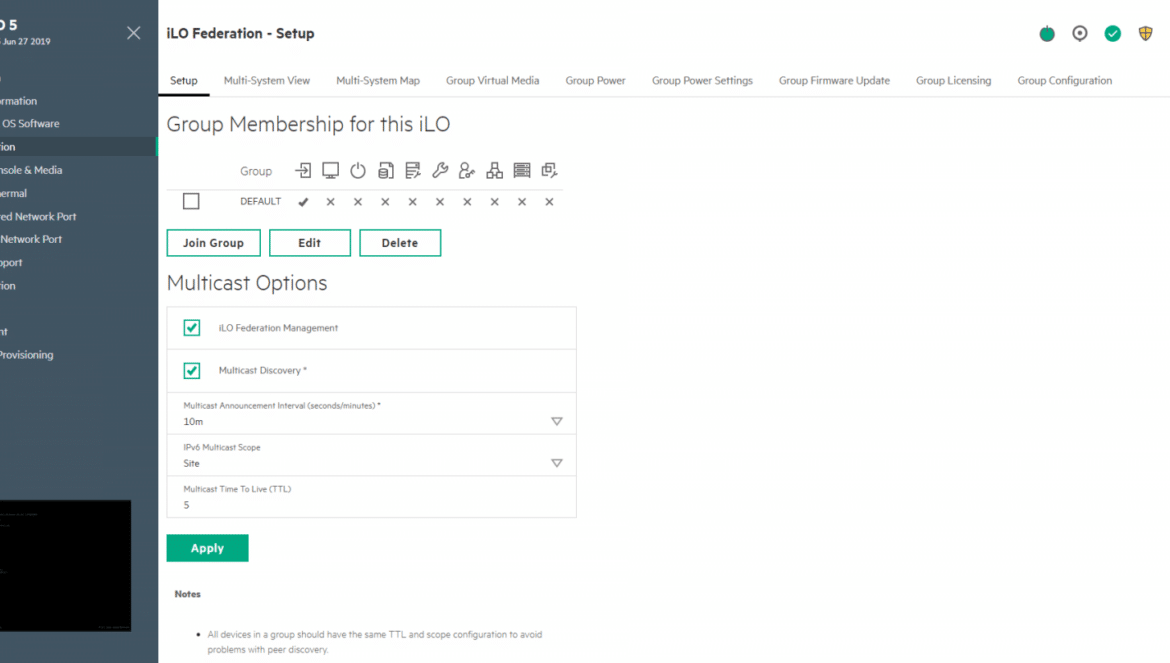Click the DEFAULT group name
This screenshot has width=1170, height=663.
[x=260, y=201]
